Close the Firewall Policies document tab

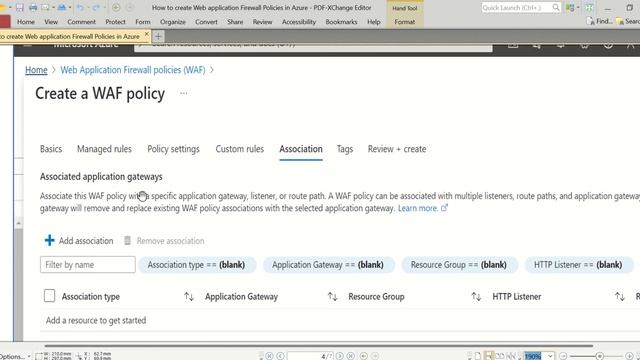tap(147, 34)
